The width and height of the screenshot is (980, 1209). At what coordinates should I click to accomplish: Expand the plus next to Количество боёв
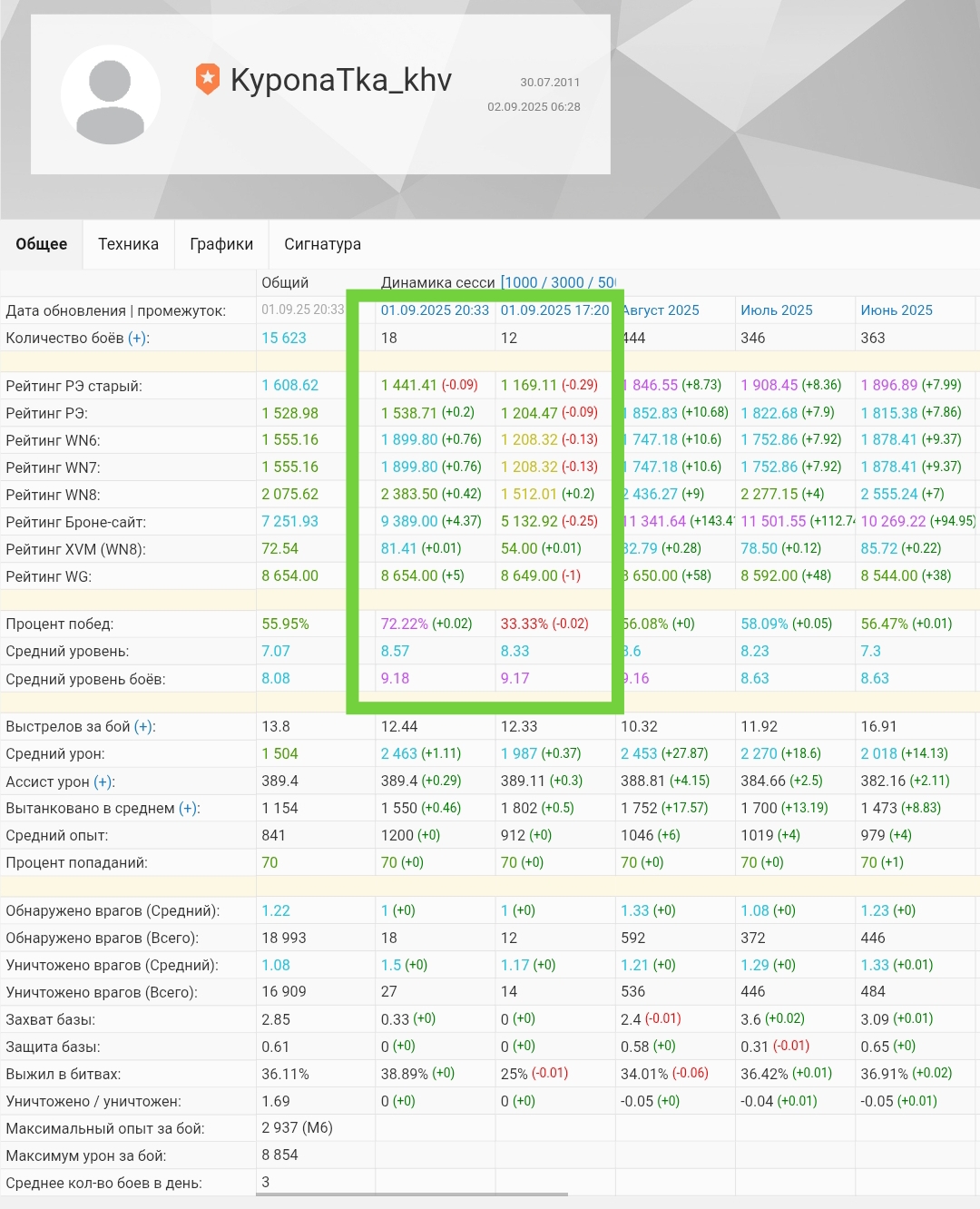138,339
